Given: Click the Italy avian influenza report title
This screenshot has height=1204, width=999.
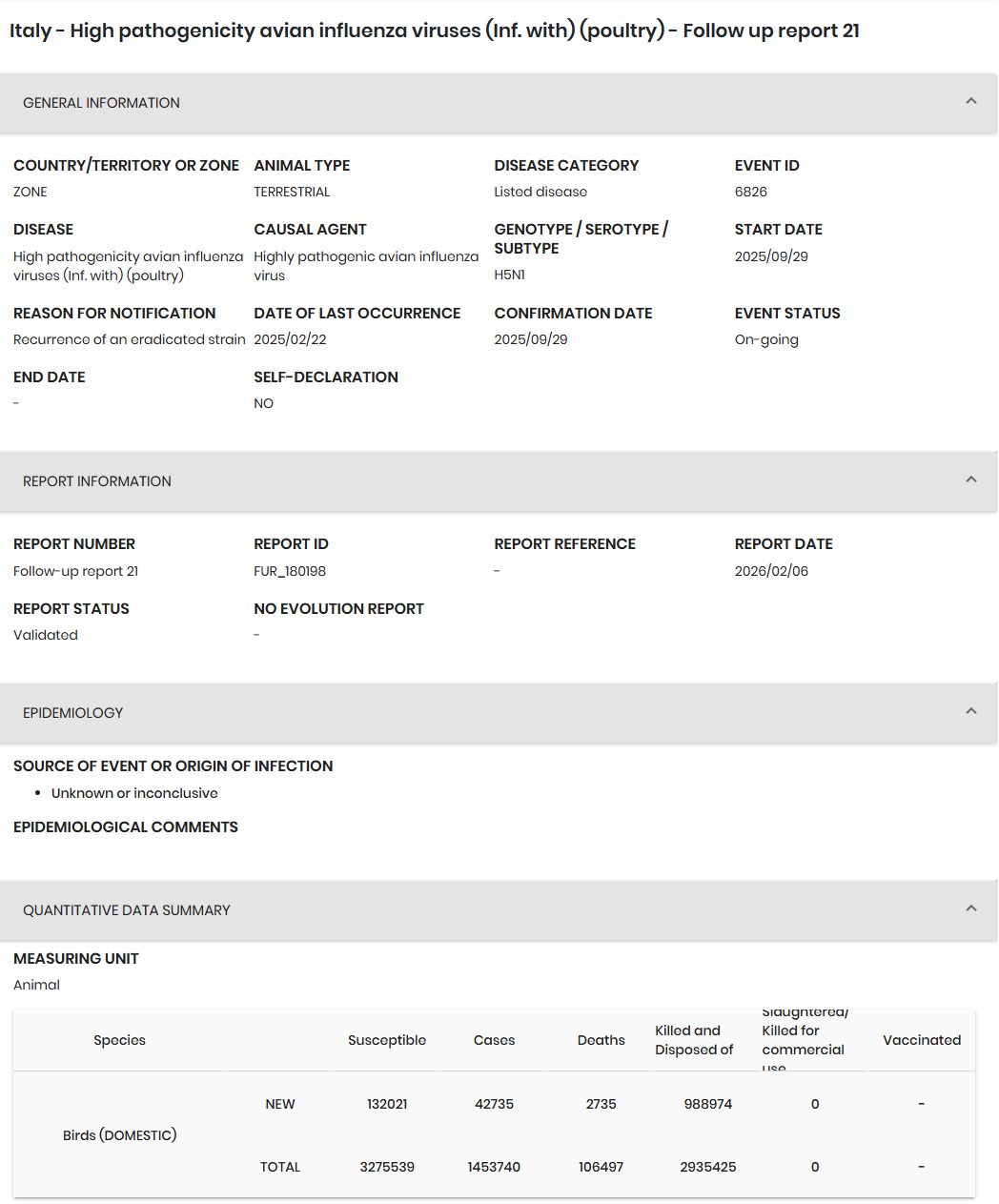Looking at the screenshot, I should (x=435, y=31).
